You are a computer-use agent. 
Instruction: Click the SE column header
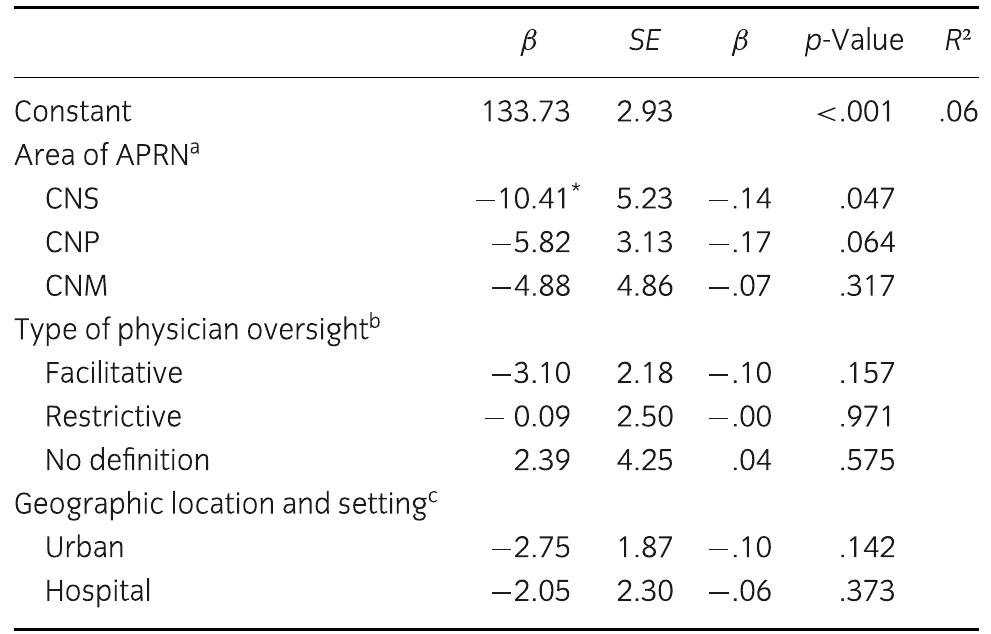[x=645, y=42]
